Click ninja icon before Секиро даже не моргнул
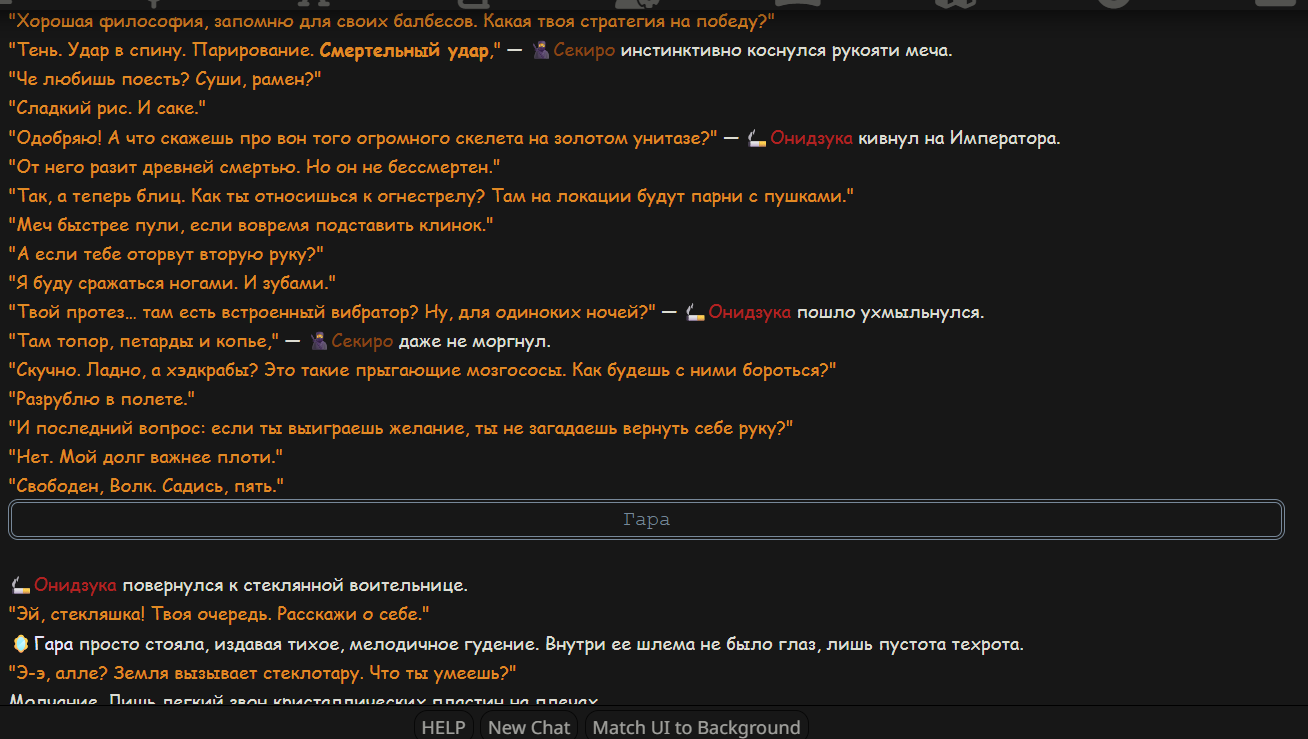 [x=319, y=342]
